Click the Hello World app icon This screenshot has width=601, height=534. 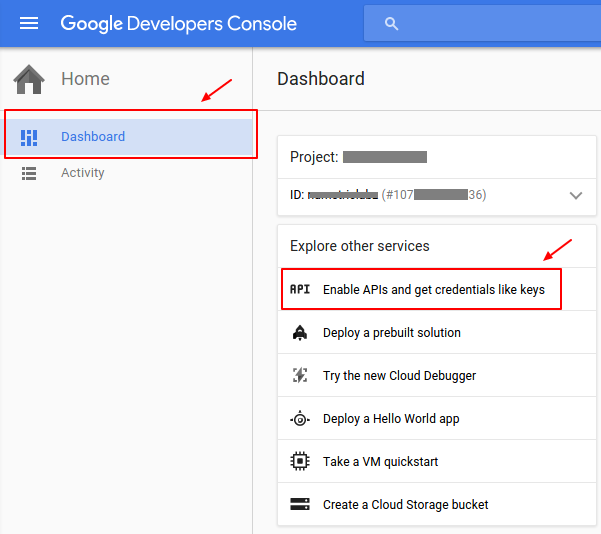(x=300, y=419)
